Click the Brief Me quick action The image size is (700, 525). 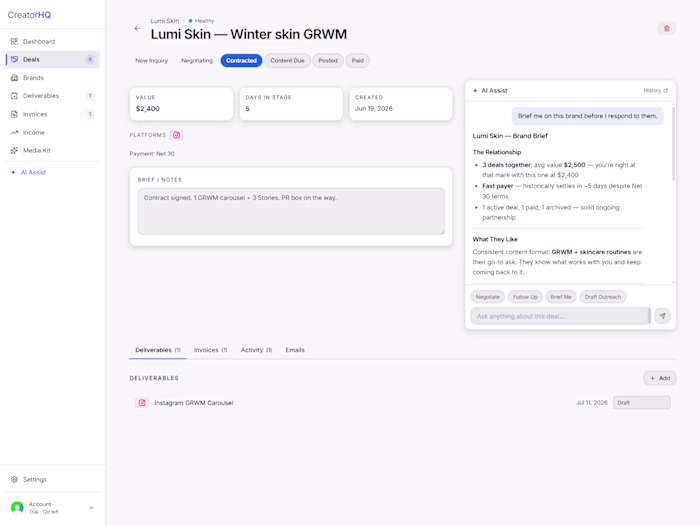click(x=561, y=297)
